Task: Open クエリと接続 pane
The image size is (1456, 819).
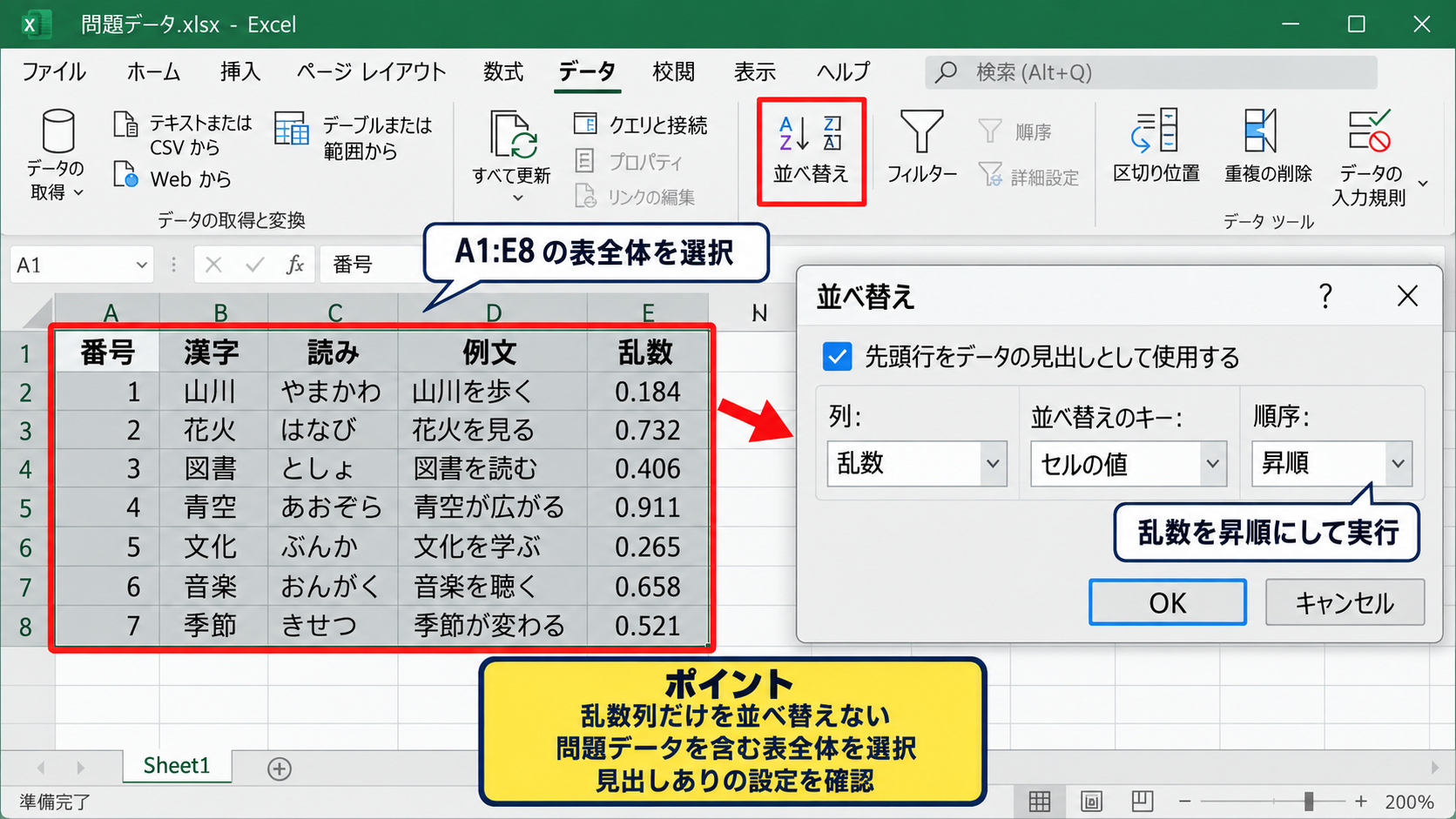Action: [640, 124]
